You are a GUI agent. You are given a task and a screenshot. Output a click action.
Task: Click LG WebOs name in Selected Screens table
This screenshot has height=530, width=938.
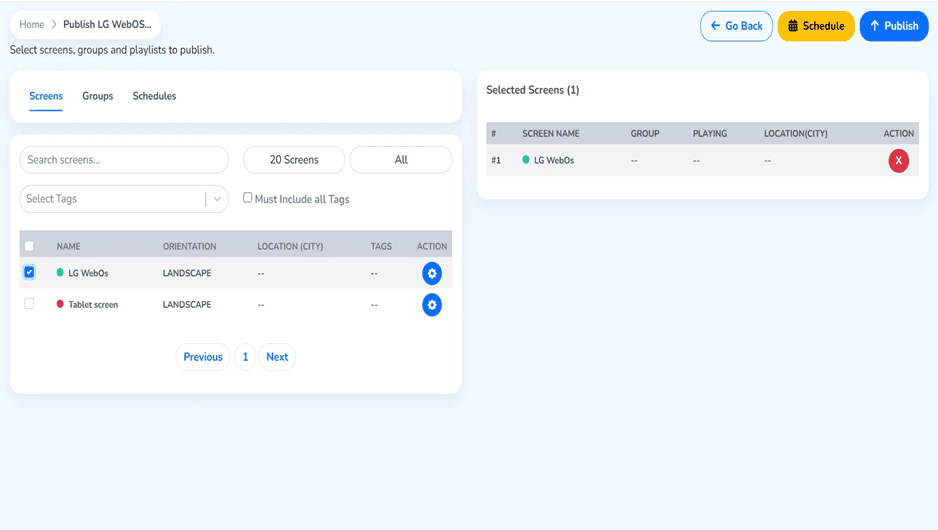click(554, 160)
